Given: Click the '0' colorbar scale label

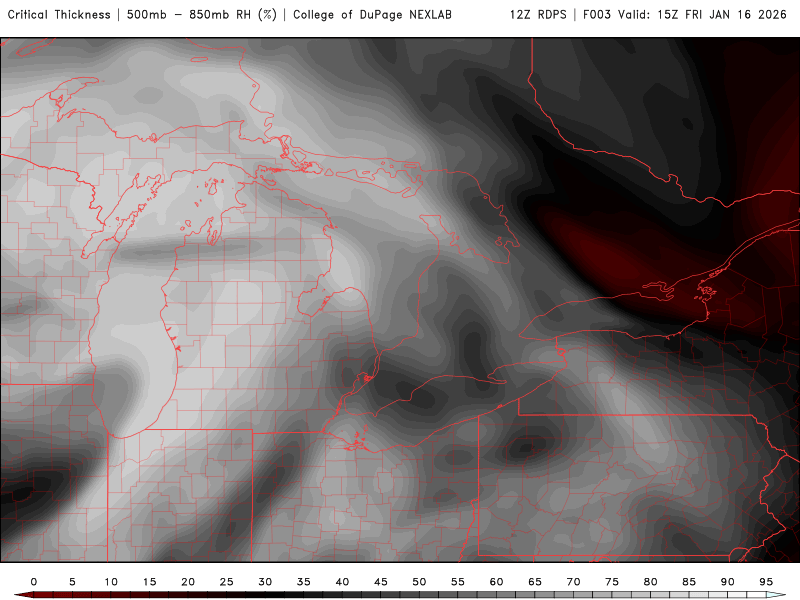Looking at the screenshot, I should [34, 582].
